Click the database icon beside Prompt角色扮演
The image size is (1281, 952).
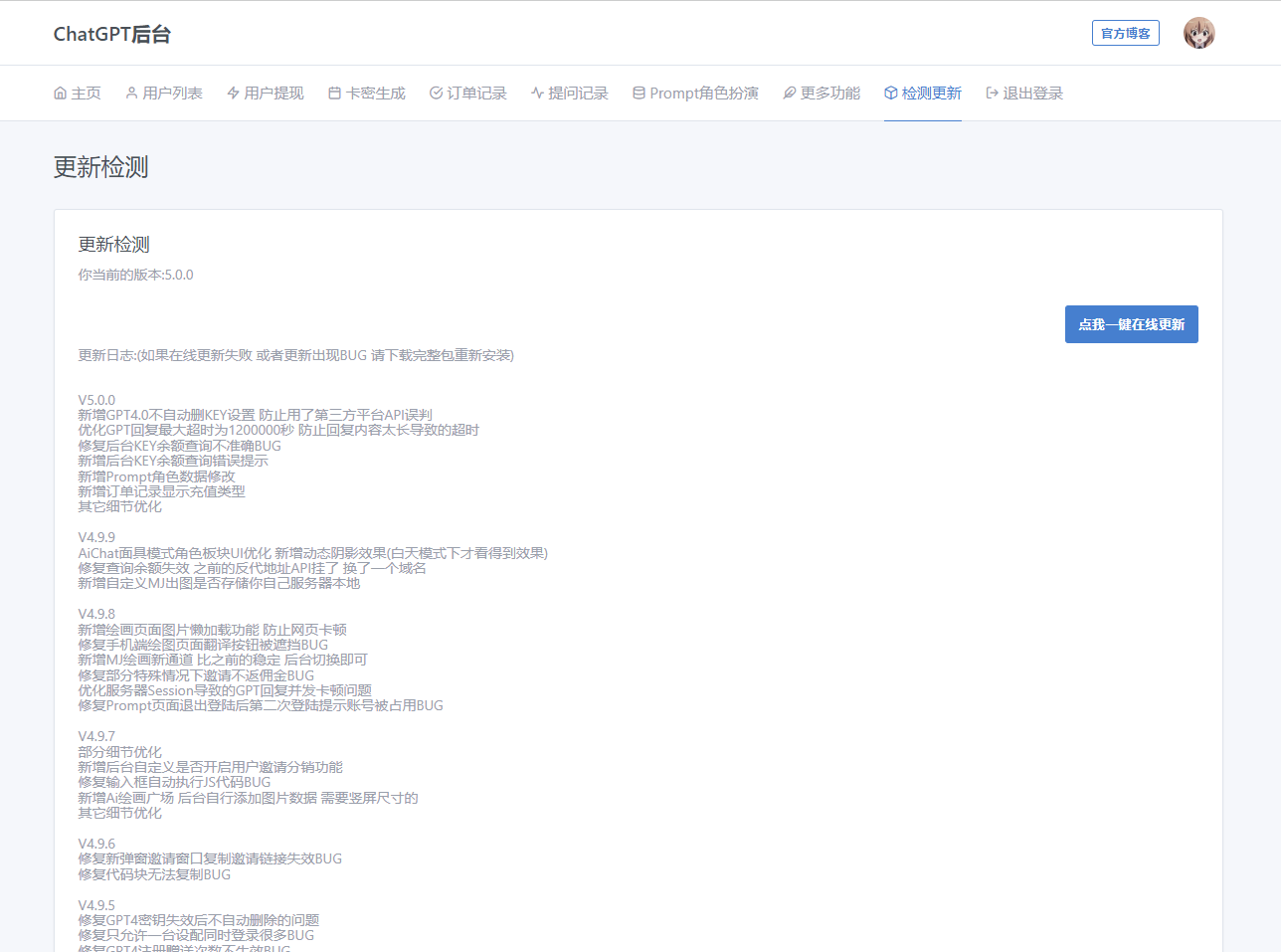coord(639,94)
